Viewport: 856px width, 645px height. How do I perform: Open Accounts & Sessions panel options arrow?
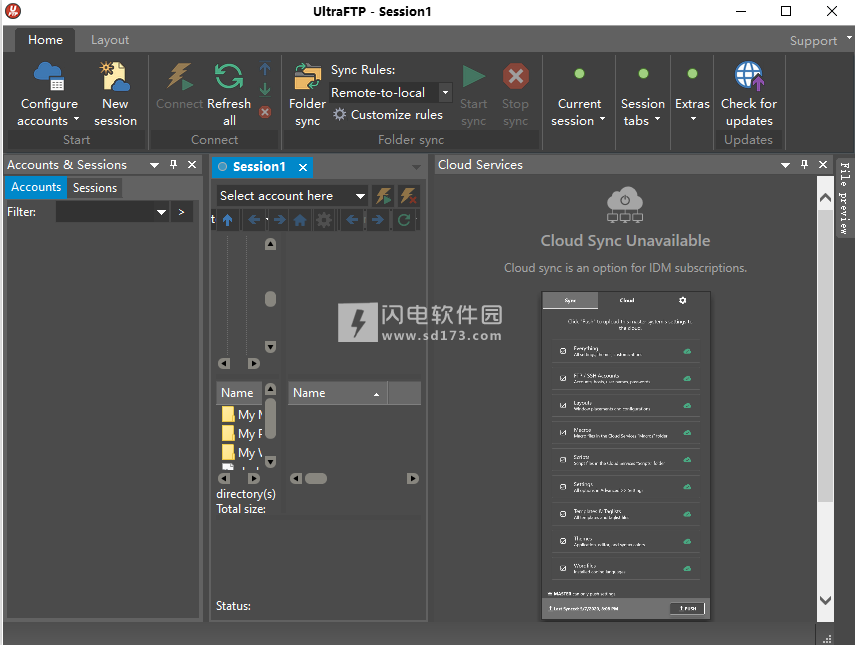(154, 165)
